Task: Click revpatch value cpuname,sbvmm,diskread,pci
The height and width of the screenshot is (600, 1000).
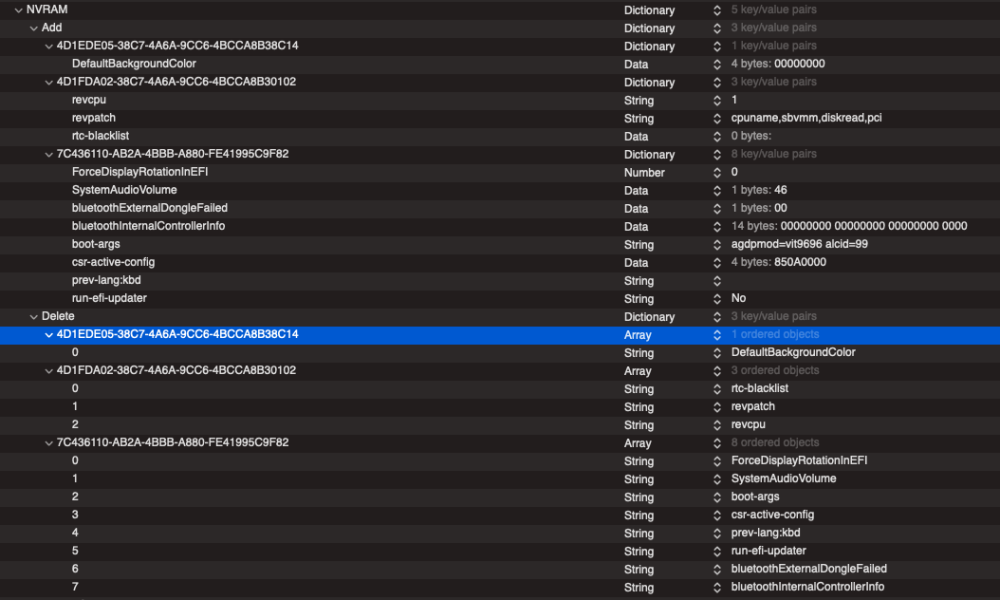Action: click(806, 118)
